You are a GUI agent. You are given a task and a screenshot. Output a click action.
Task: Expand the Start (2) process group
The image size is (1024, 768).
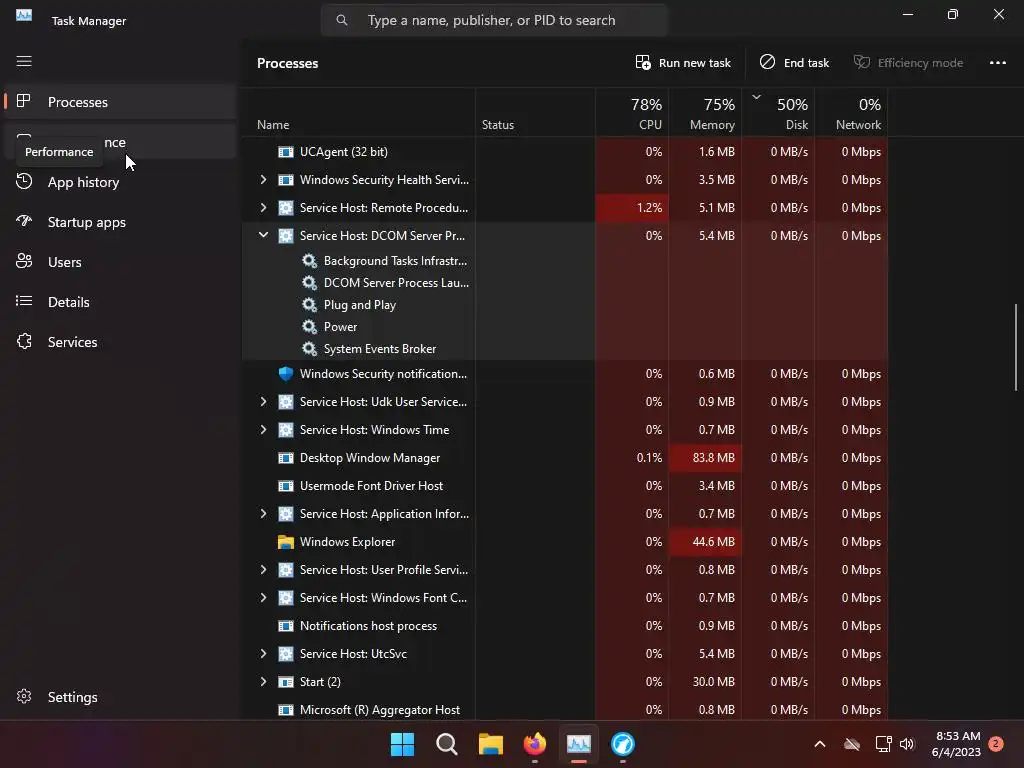[263, 682]
